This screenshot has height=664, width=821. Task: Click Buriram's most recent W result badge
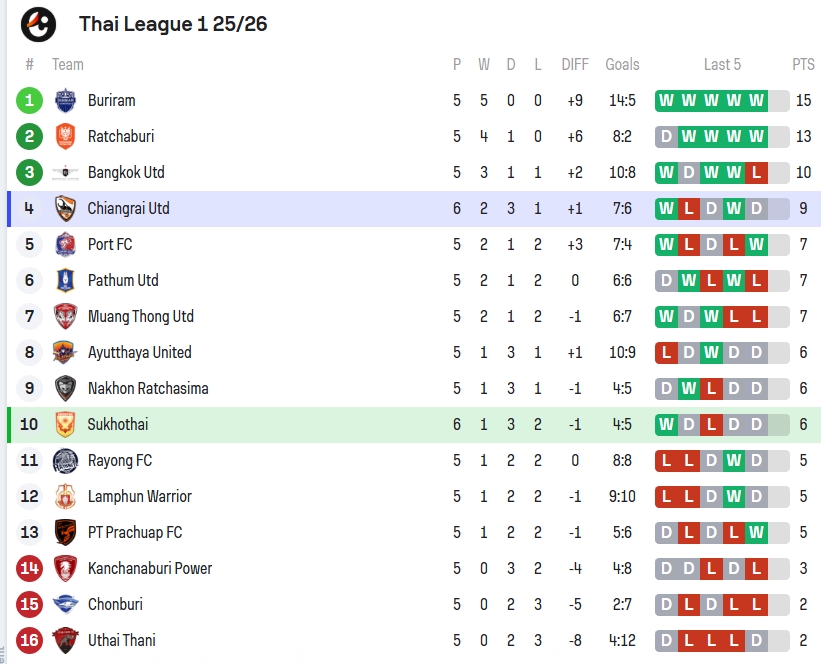click(756, 101)
